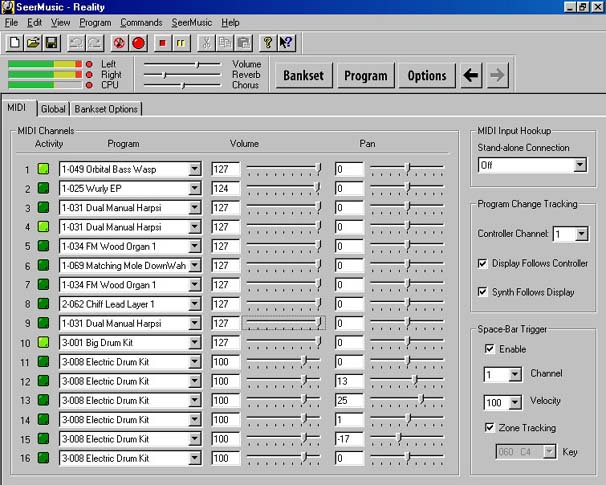606x485 pixels.
Task: Click the Save disk toolbar icon
Action: click(51, 43)
